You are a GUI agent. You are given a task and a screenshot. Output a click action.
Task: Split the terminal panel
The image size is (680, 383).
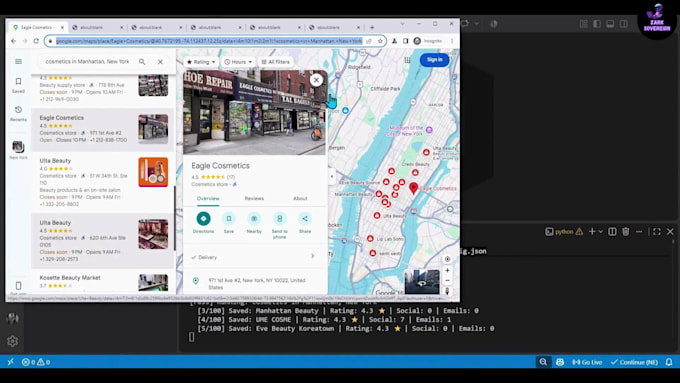click(x=612, y=232)
